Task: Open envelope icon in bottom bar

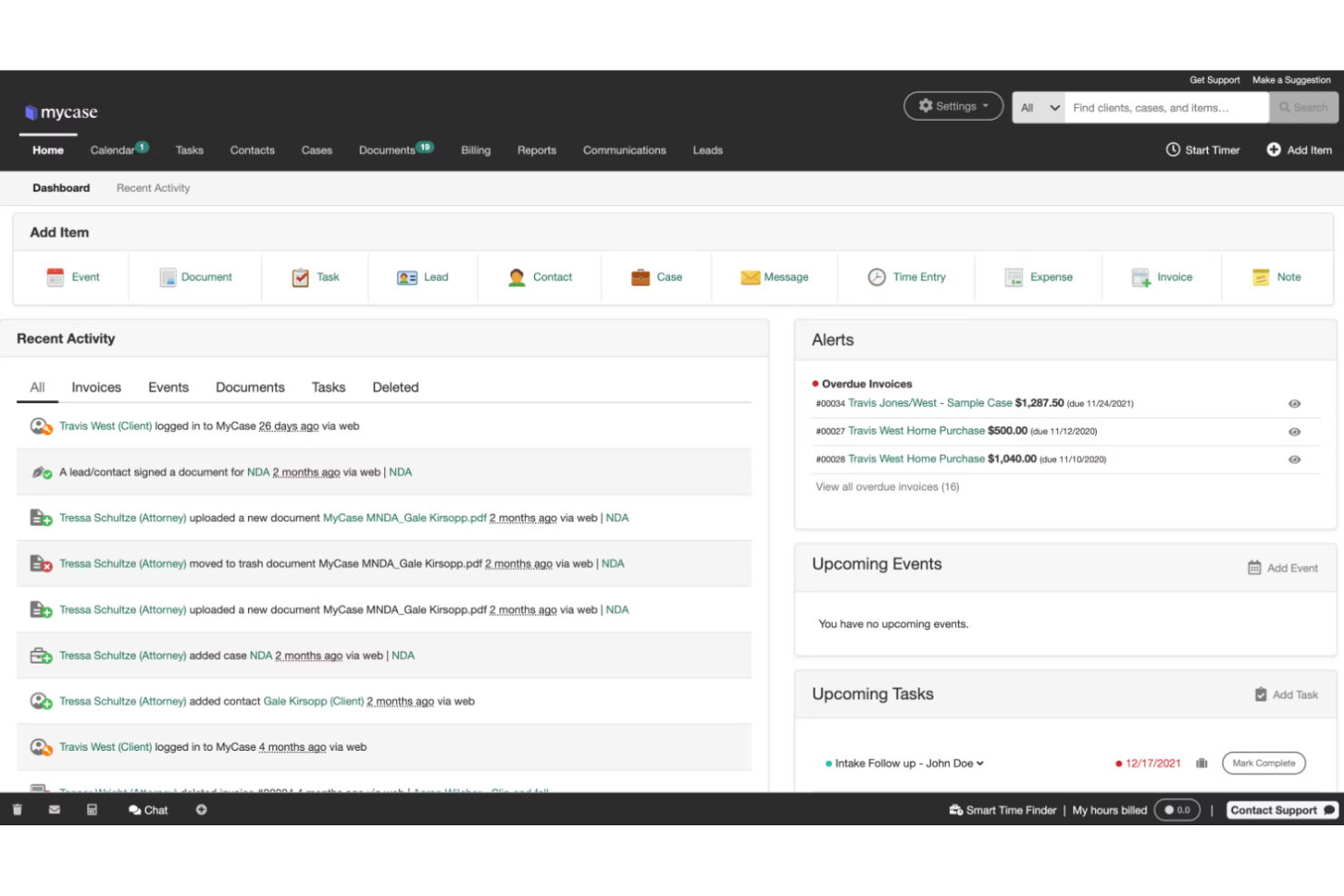Action: [54, 810]
